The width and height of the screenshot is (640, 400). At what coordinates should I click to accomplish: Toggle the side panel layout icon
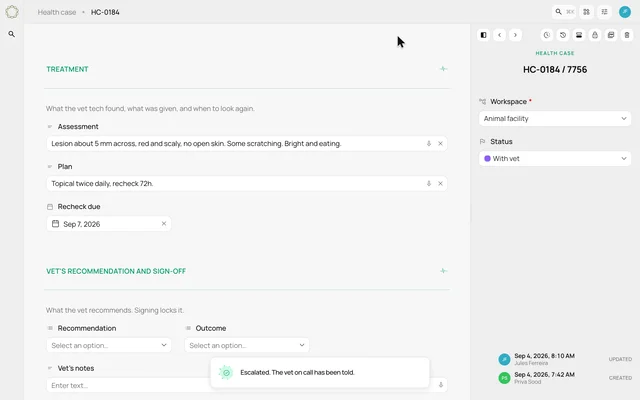483,35
